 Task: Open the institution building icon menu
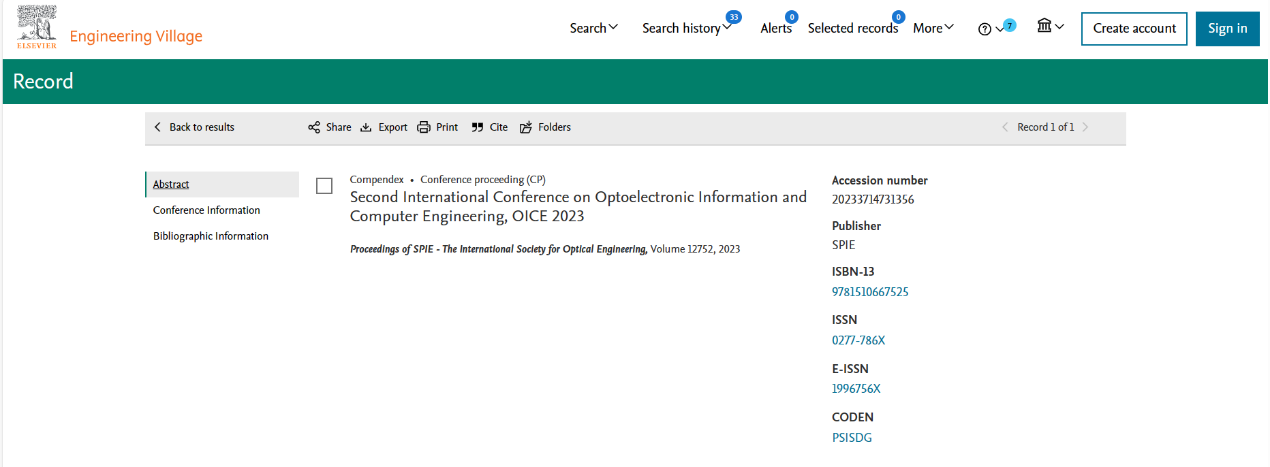tap(1045, 27)
